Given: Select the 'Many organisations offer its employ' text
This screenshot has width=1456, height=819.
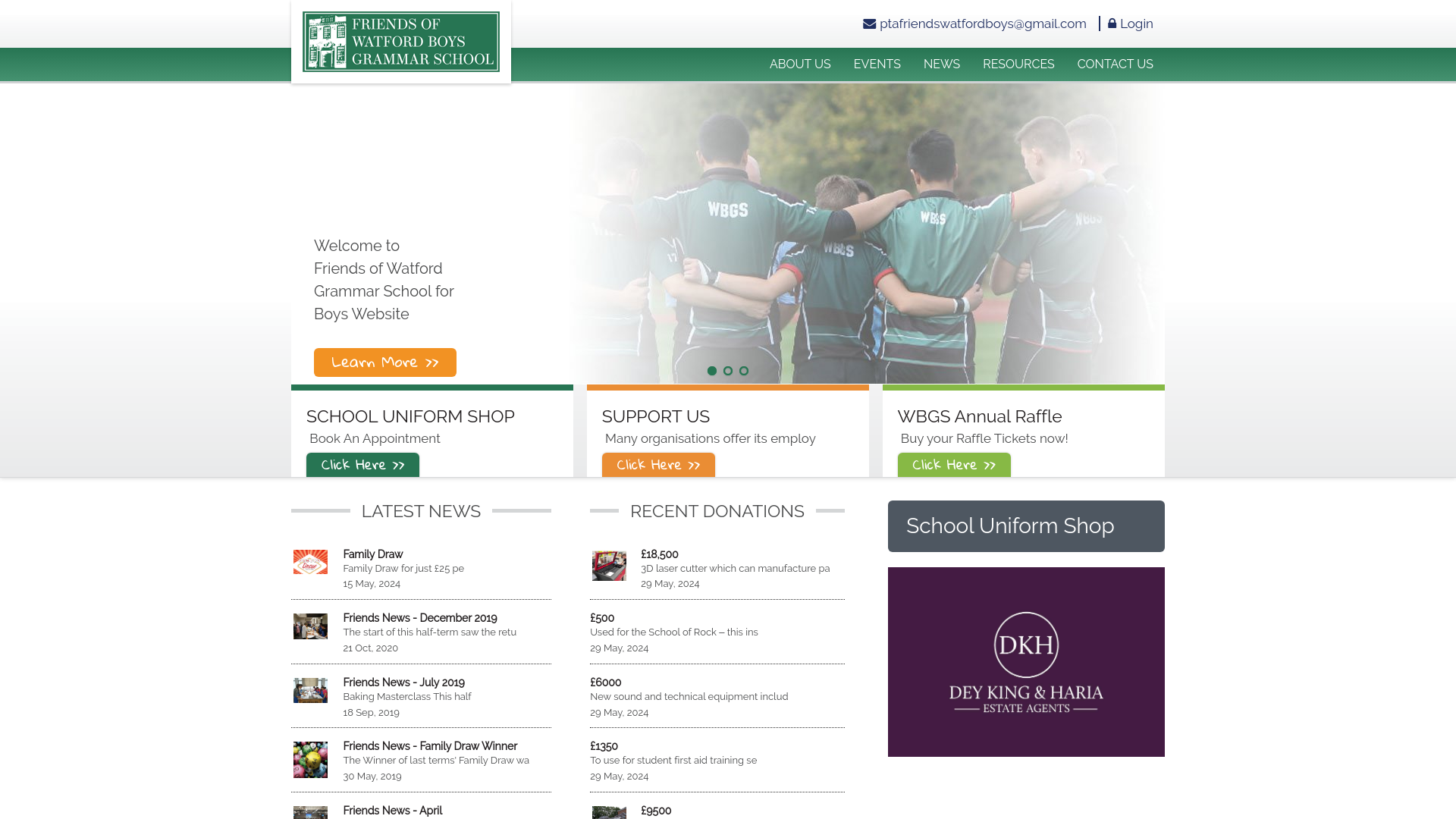Looking at the screenshot, I should point(711,438).
